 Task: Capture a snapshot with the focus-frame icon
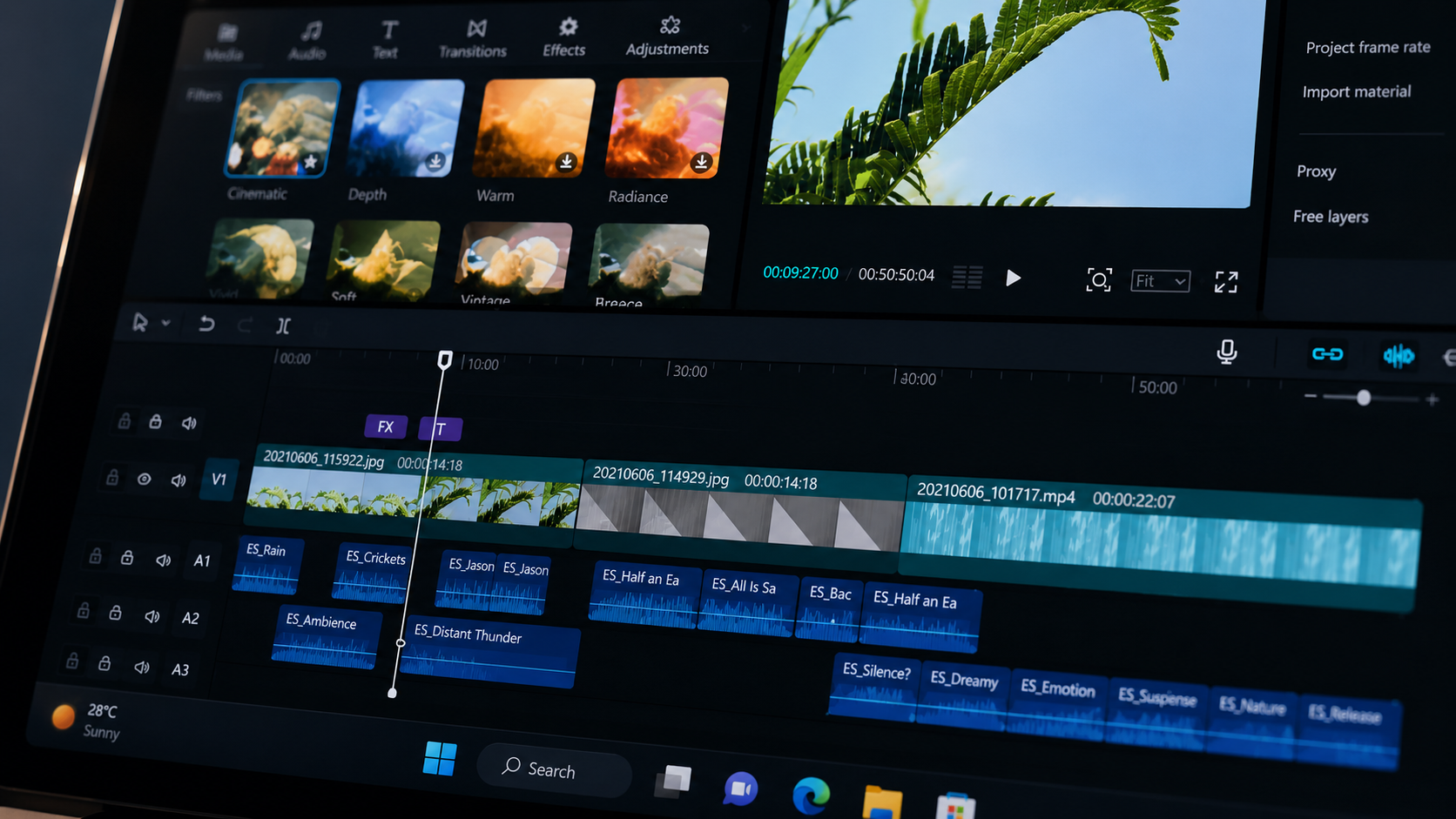1099,279
